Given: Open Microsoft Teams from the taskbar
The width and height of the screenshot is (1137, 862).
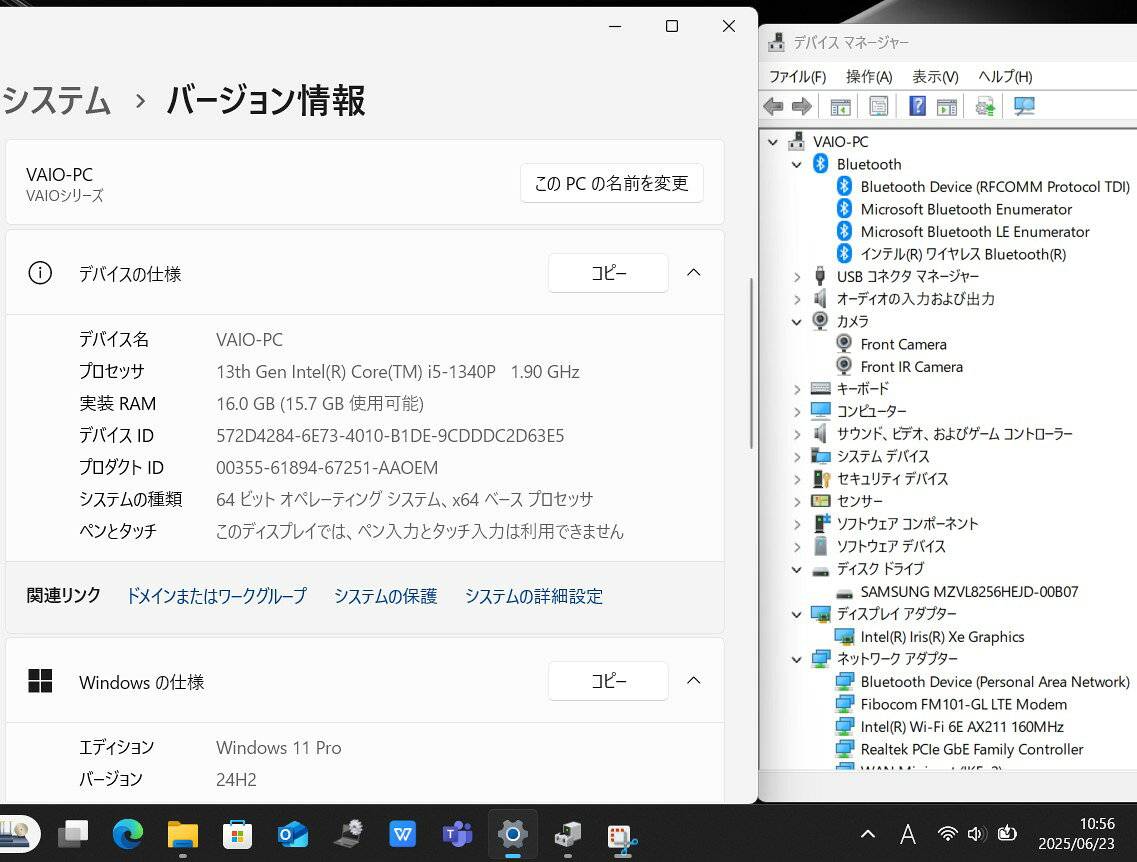Looking at the screenshot, I should coord(457,833).
